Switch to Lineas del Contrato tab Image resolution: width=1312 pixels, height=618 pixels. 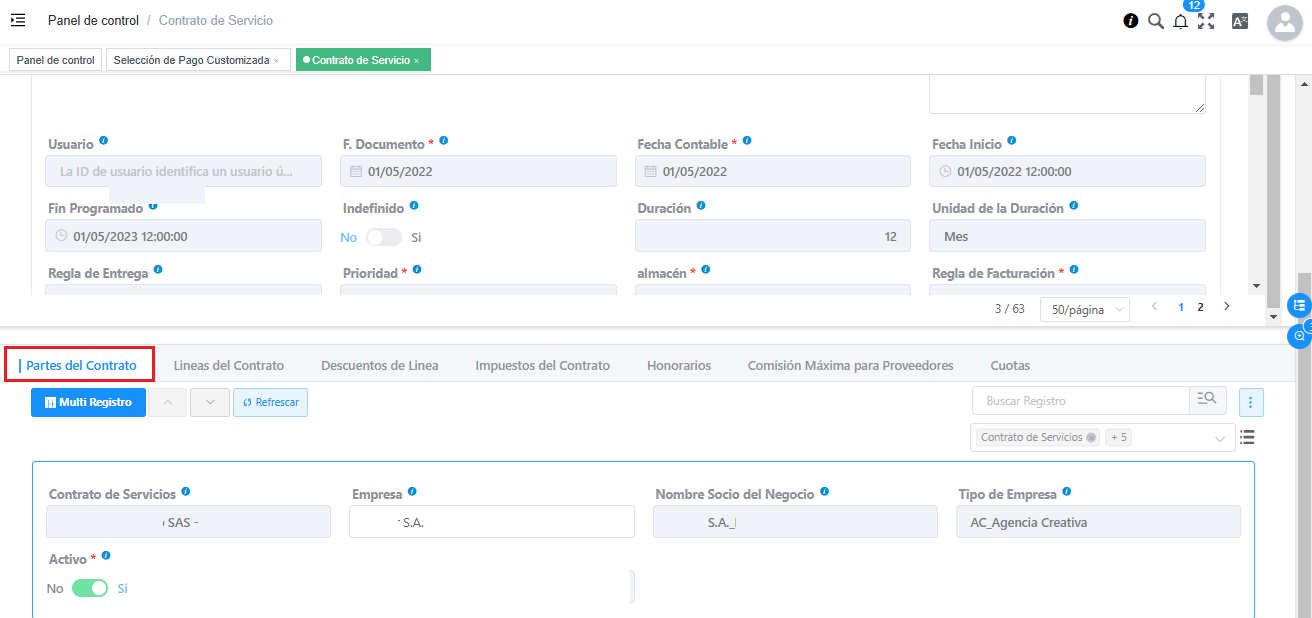click(228, 366)
